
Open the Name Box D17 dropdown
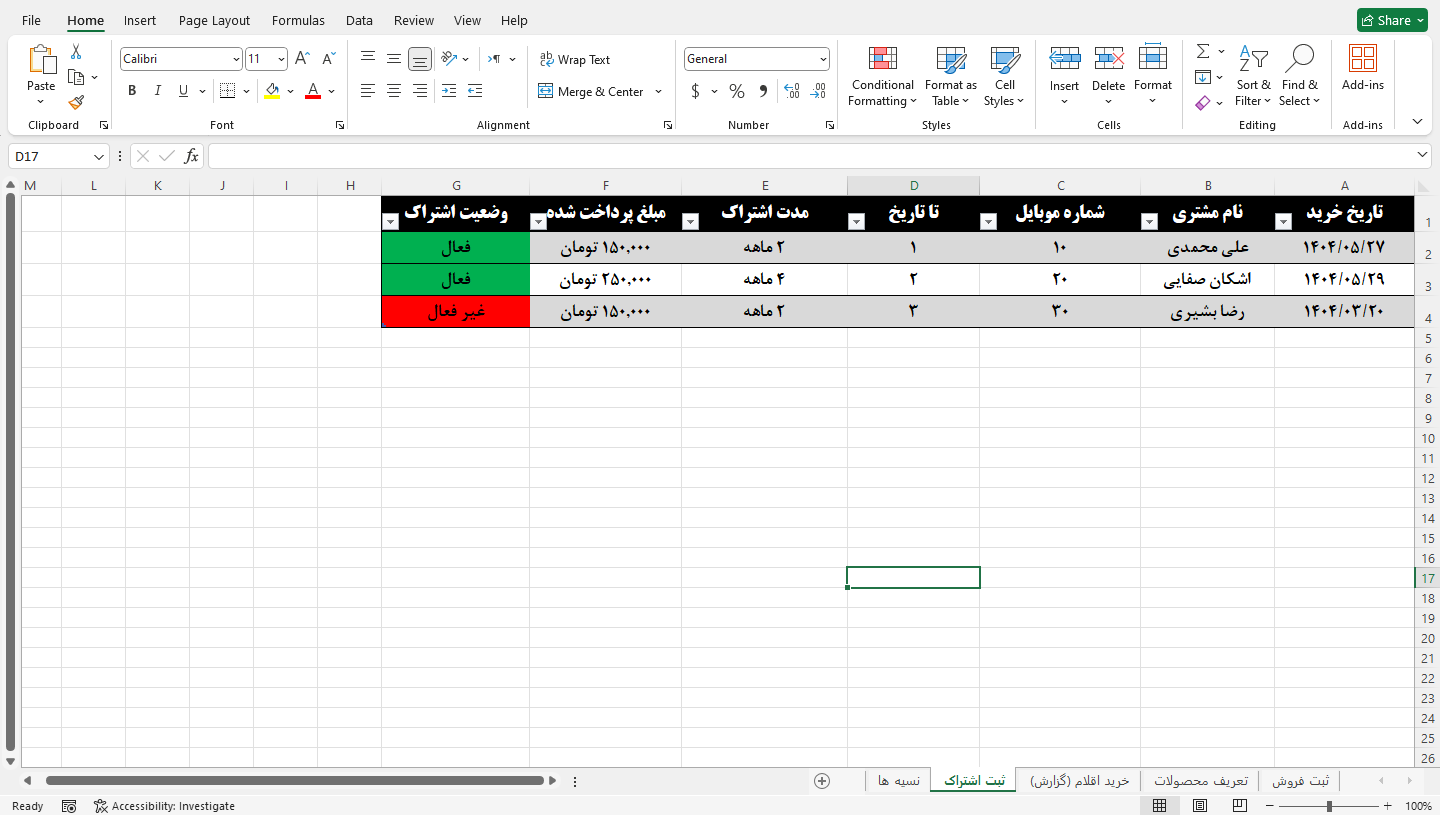(x=99, y=156)
